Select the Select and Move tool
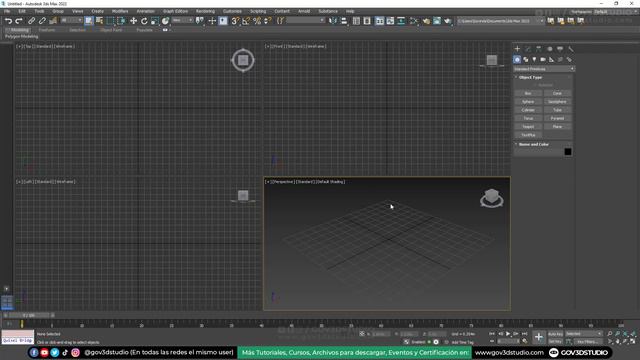 [x=133, y=21]
